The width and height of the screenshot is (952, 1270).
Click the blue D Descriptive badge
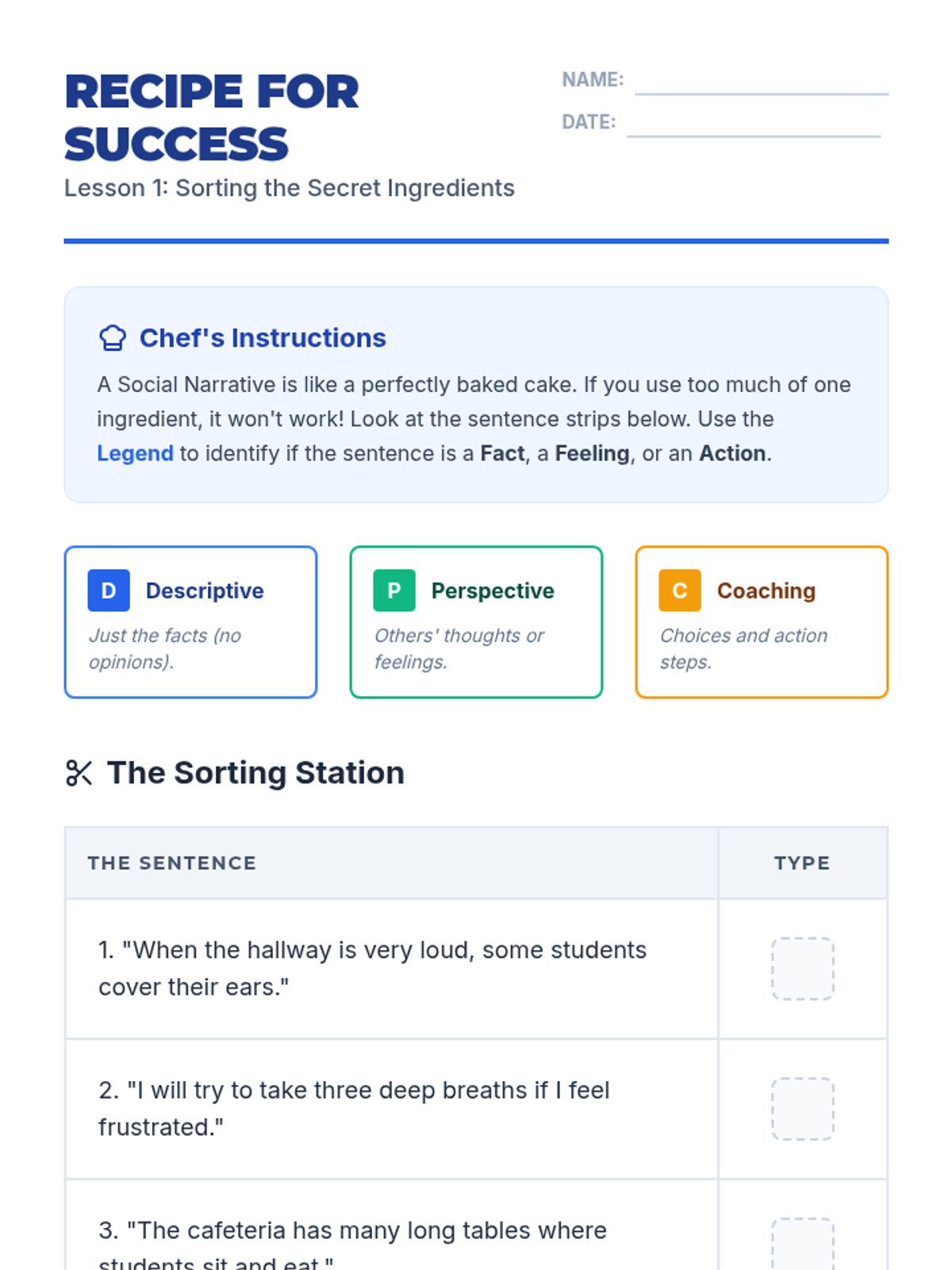tap(109, 591)
